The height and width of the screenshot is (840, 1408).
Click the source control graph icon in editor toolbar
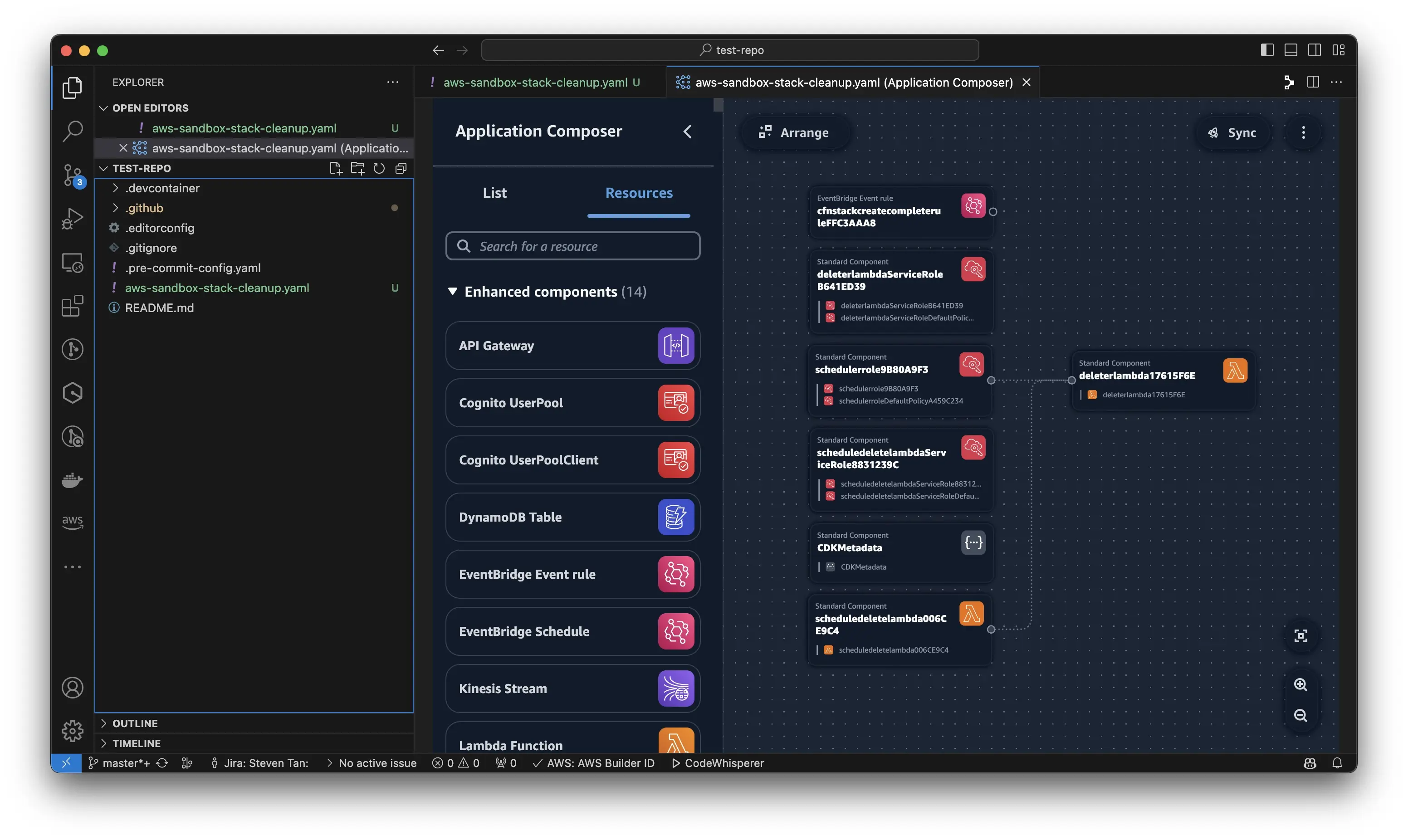click(1289, 82)
